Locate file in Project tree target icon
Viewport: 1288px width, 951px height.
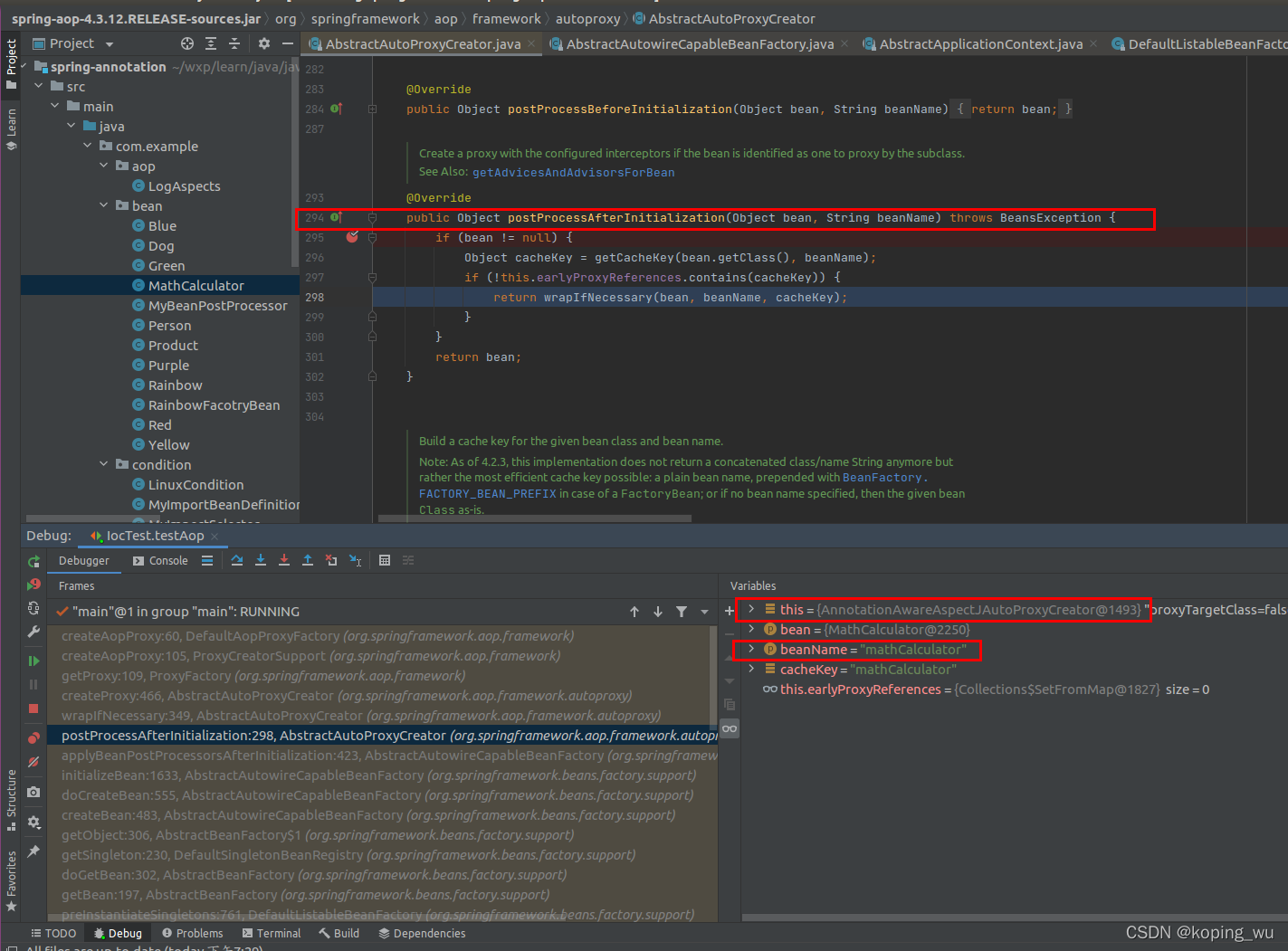pos(187,43)
